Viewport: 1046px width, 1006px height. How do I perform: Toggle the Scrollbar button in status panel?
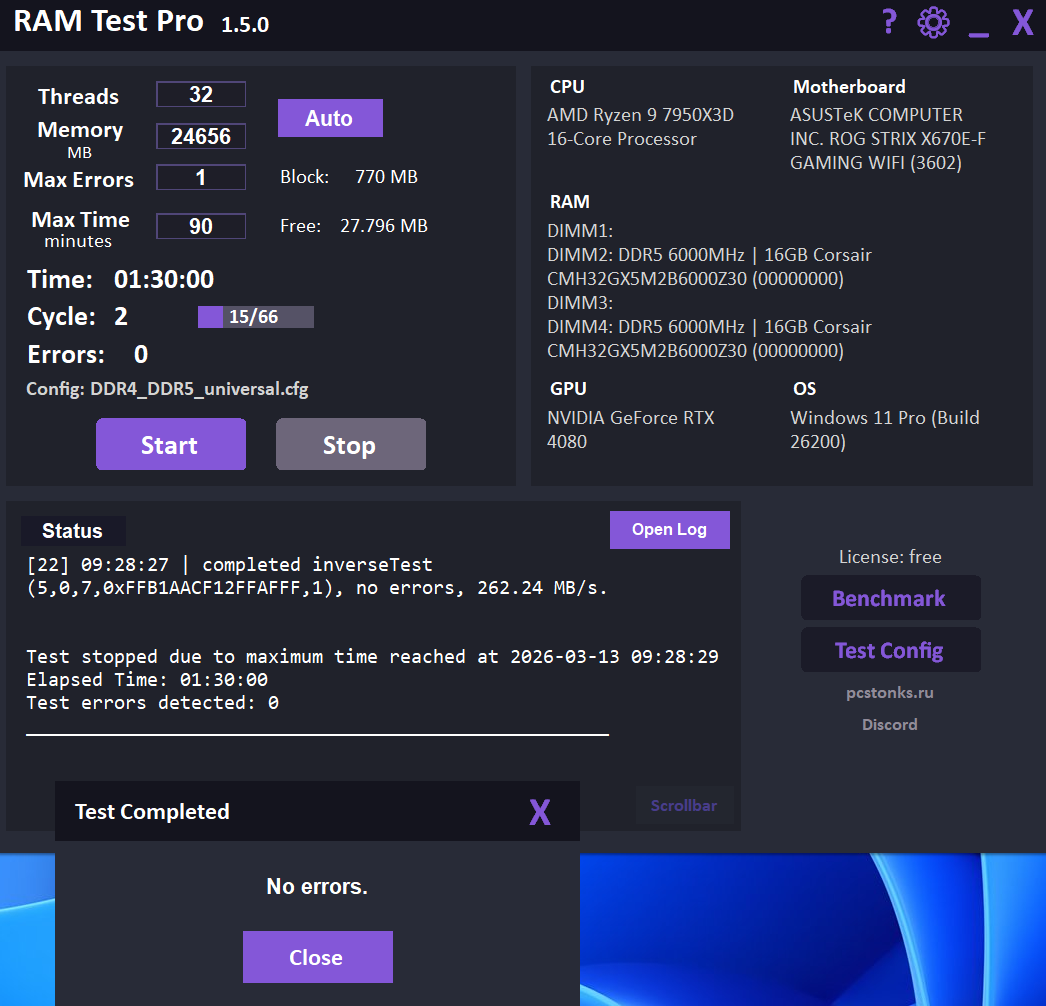click(x=684, y=805)
